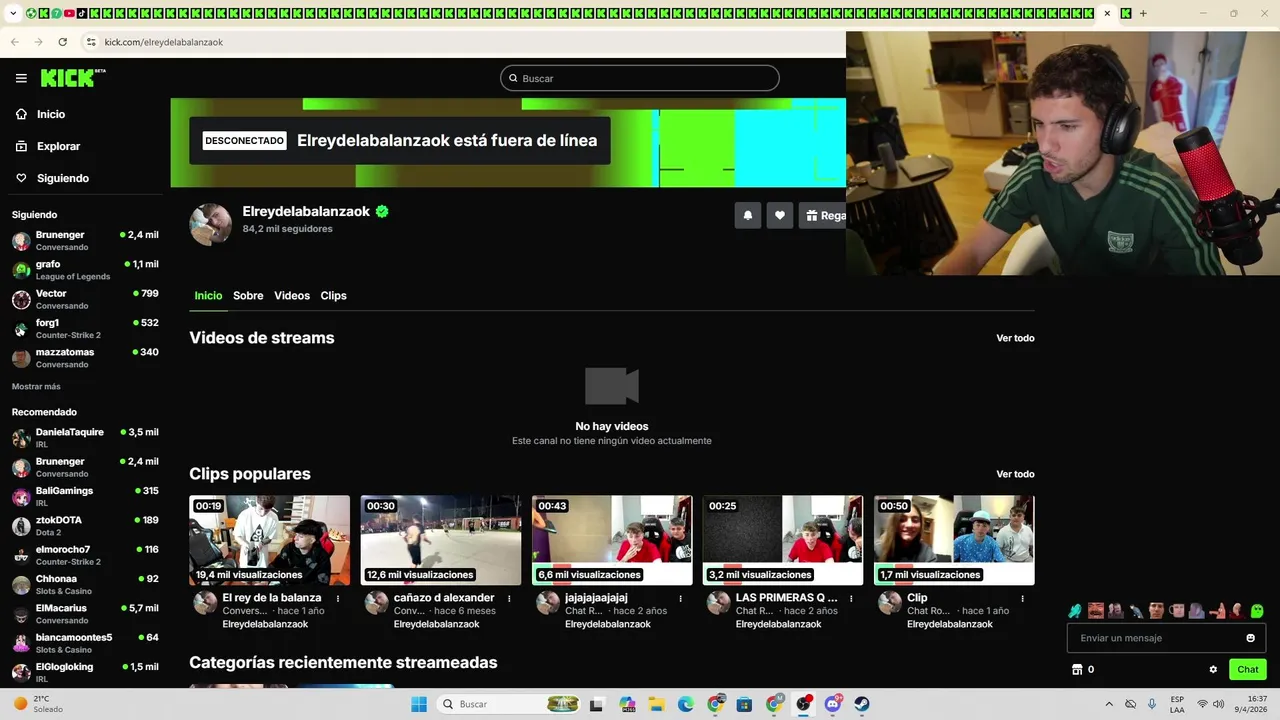This screenshot has width=1280, height=720.
Task: Click the green Chat send button
Action: click(1248, 670)
